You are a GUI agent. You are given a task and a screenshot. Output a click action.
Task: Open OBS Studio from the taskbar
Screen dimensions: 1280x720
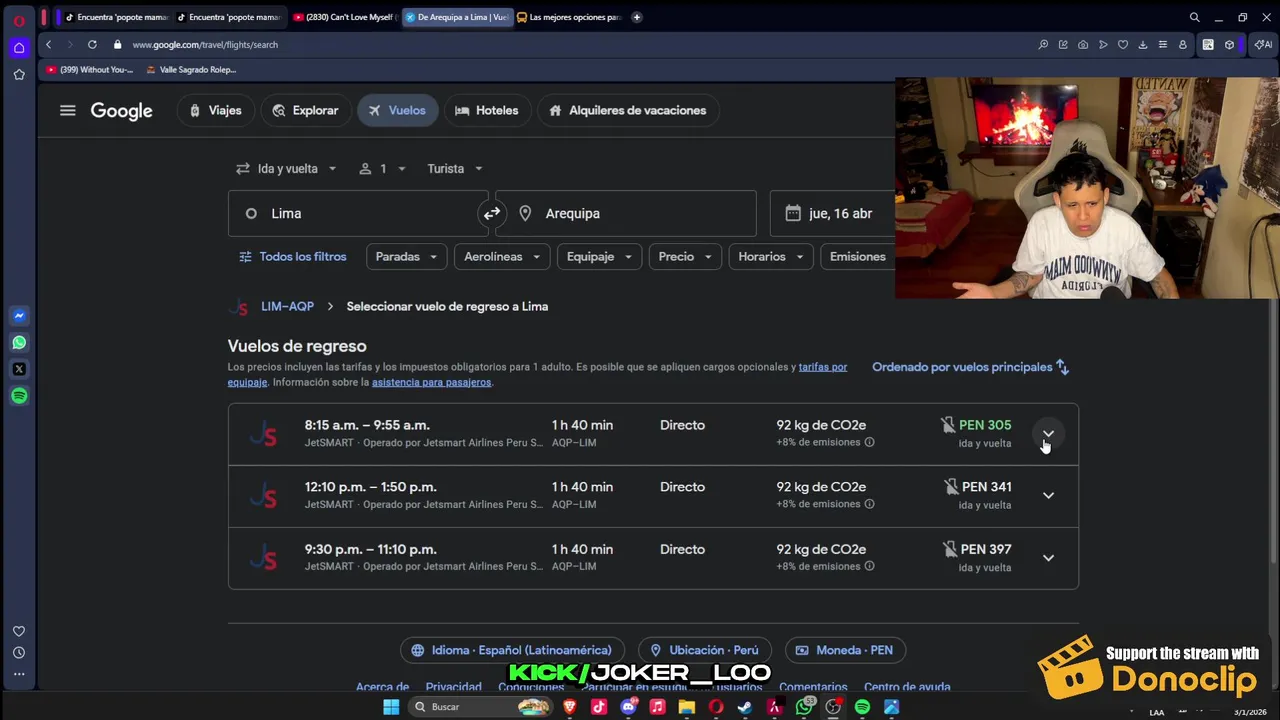833,707
